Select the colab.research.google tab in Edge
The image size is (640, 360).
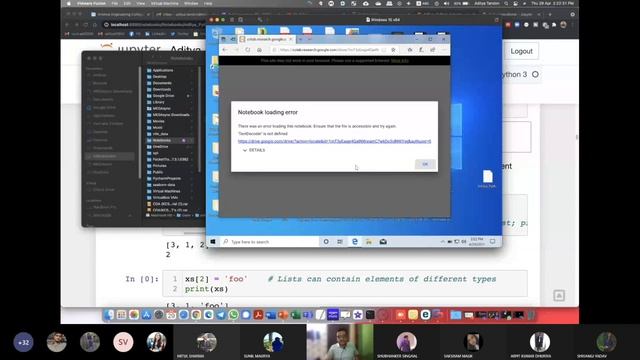click(x=266, y=39)
